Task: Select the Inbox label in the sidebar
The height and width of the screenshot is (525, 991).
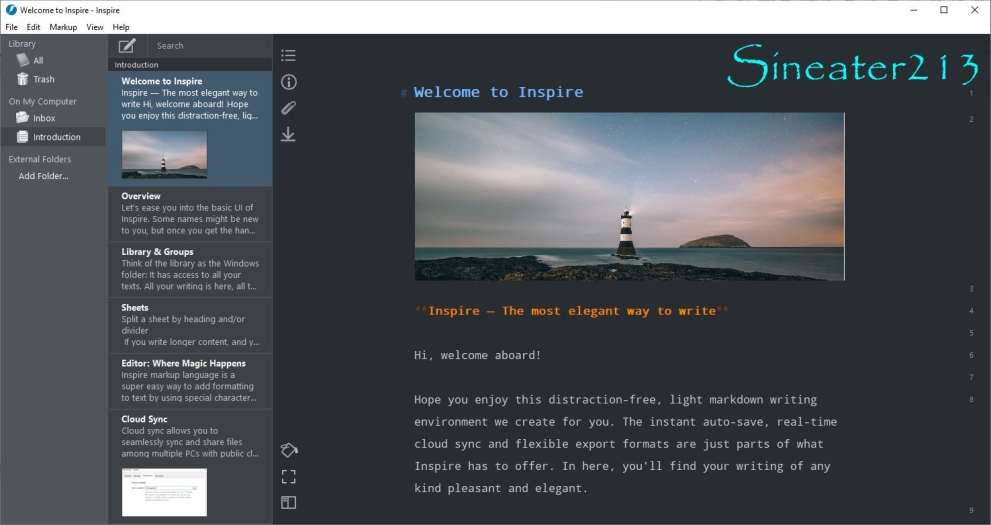Action: [44, 118]
